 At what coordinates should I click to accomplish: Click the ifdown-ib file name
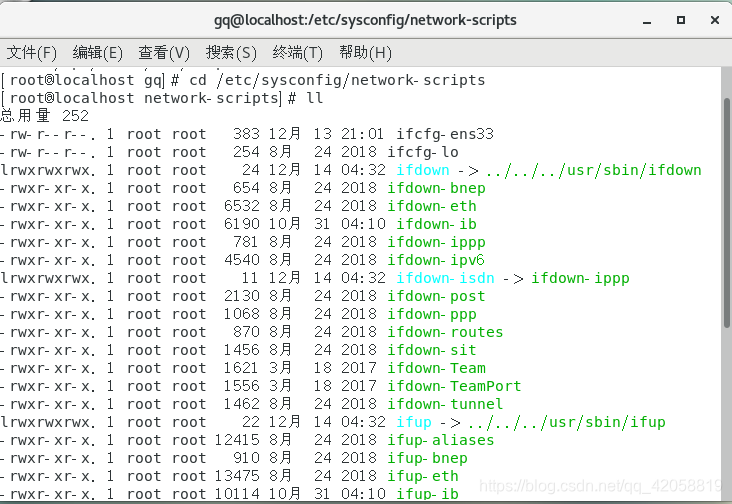click(x=436, y=224)
